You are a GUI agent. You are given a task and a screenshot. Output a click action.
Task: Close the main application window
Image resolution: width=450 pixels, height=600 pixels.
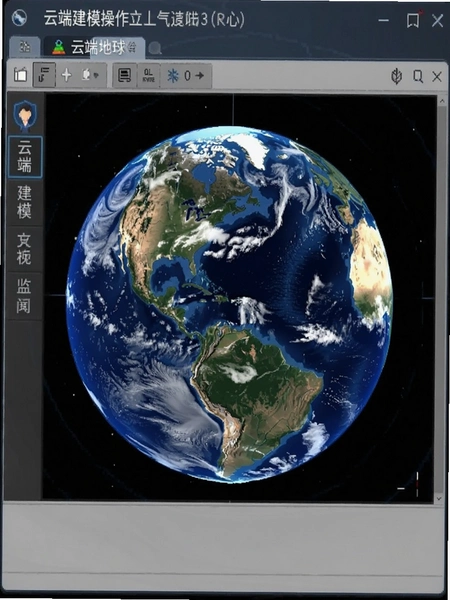pos(437,20)
